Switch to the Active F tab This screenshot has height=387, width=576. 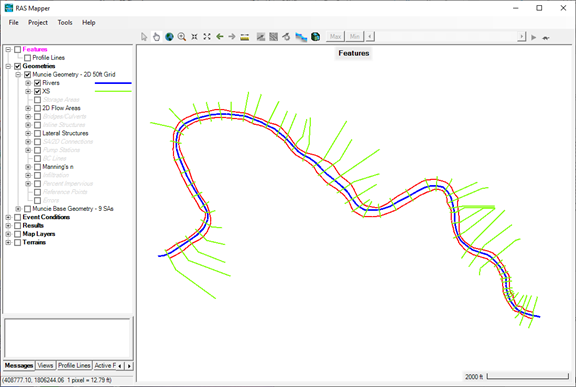(x=105, y=366)
